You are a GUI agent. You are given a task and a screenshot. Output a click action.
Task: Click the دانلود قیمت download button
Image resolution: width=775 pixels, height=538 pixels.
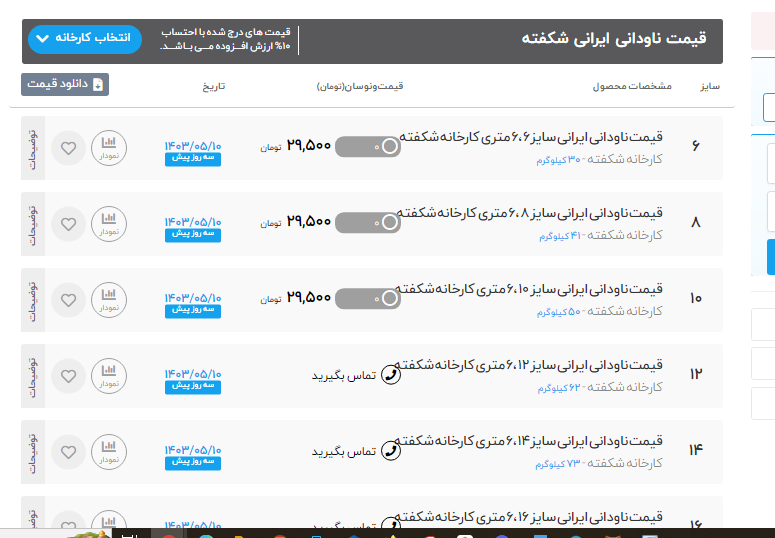coord(65,85)
